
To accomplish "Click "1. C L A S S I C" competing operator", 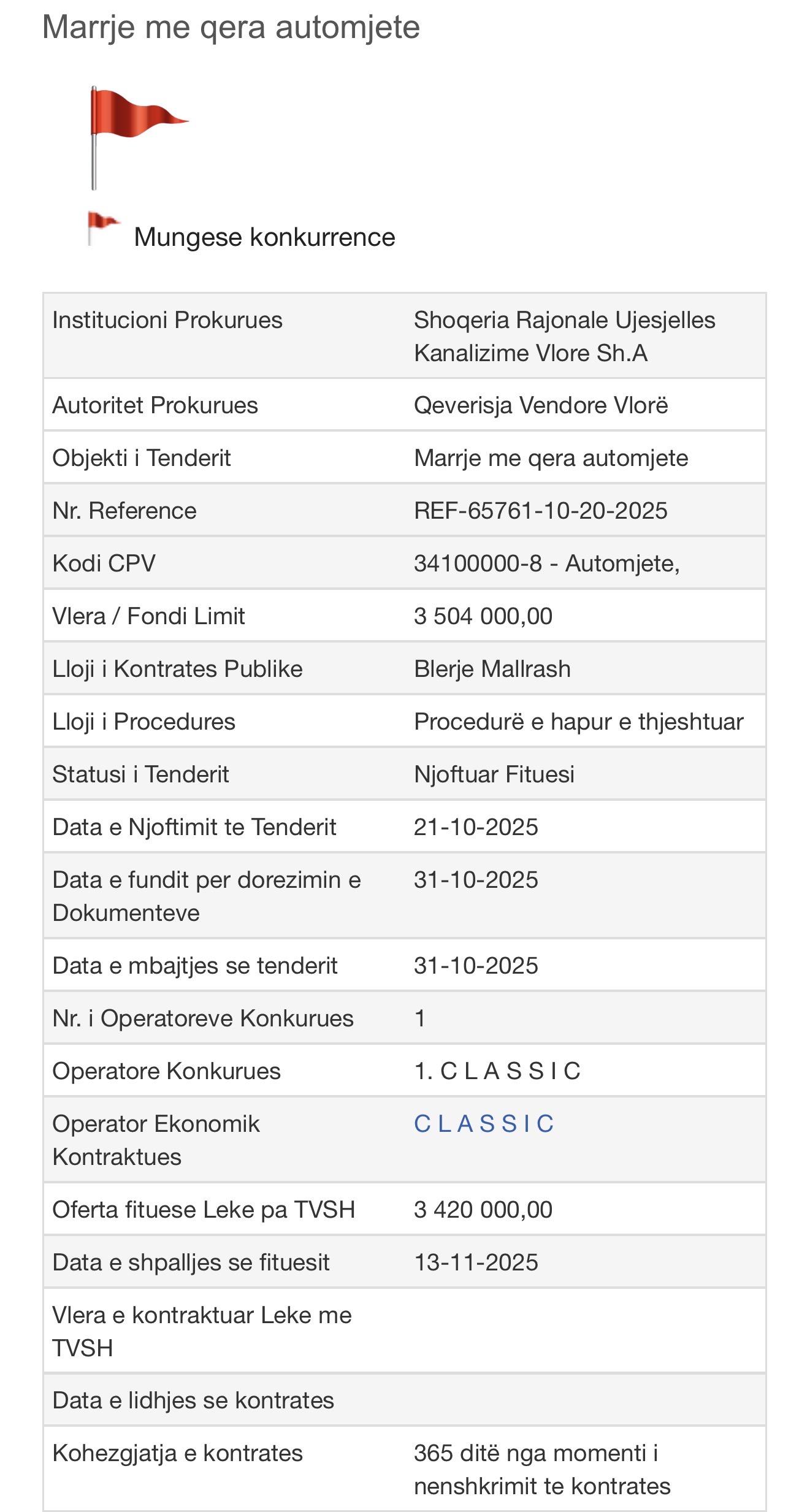I will pyautogui.click(x=497, y=1071).
